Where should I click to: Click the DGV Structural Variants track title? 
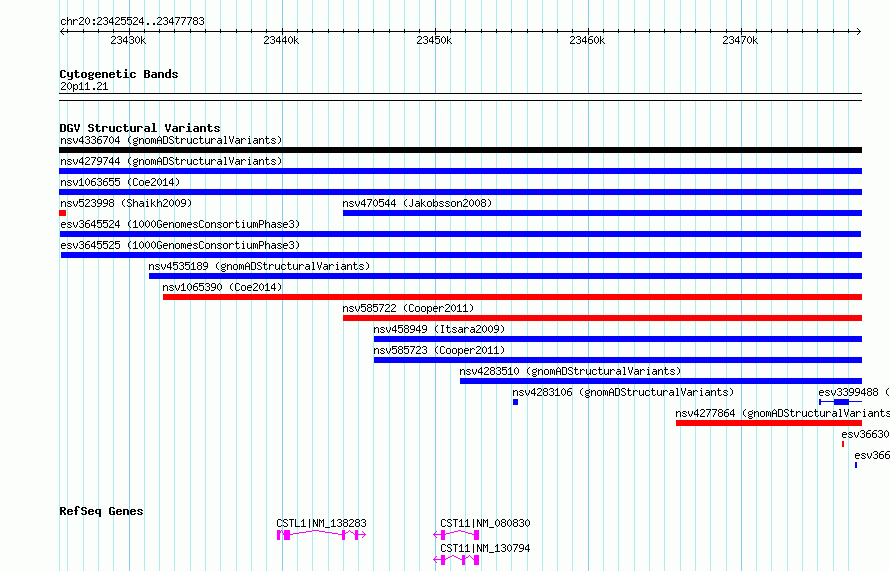[x=140, y=128]
